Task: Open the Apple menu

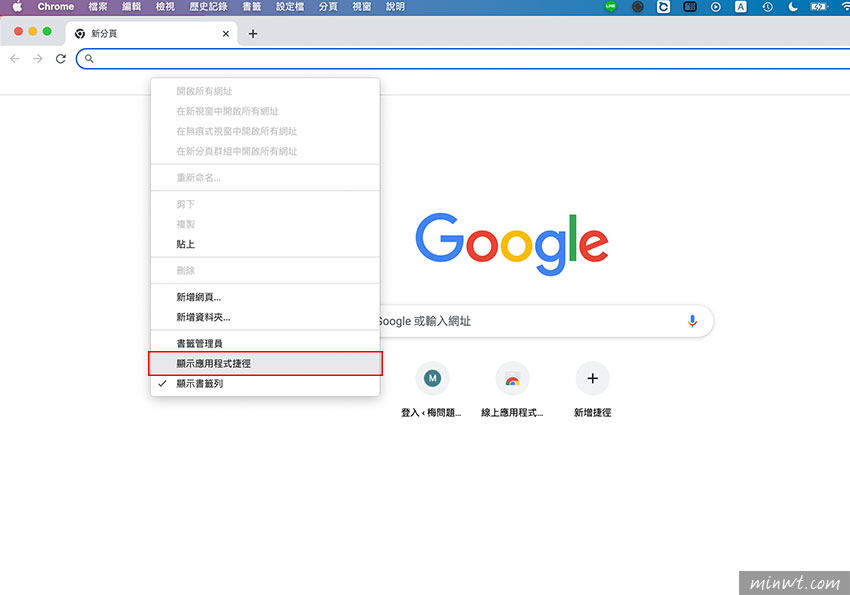Action: (17, 7)
